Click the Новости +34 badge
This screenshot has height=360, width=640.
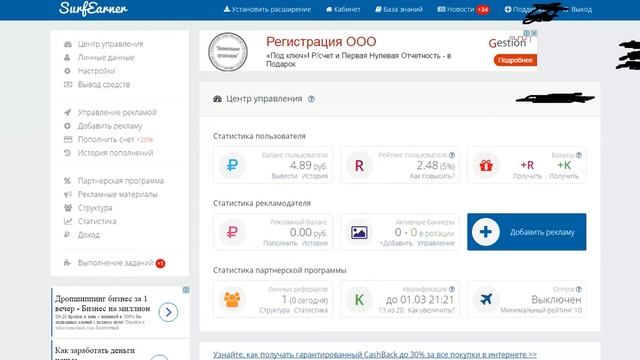(x=482, y=9)
